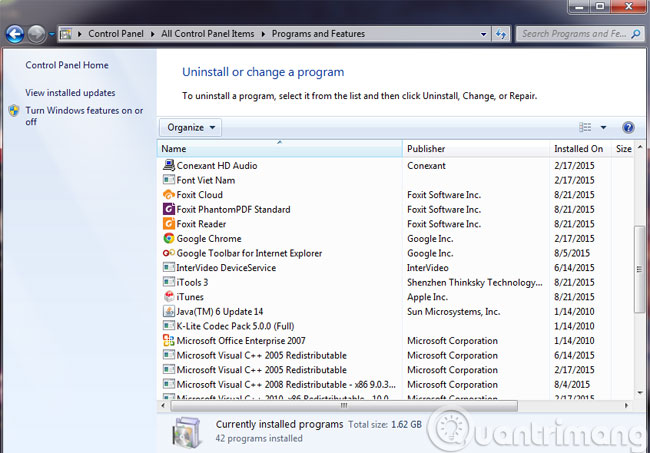This screenshot has height=453, width=650.
Task: Click Shenzhen Thinksky Technology publisher cell
Action: pyautogui.click(x=475, y=283)
